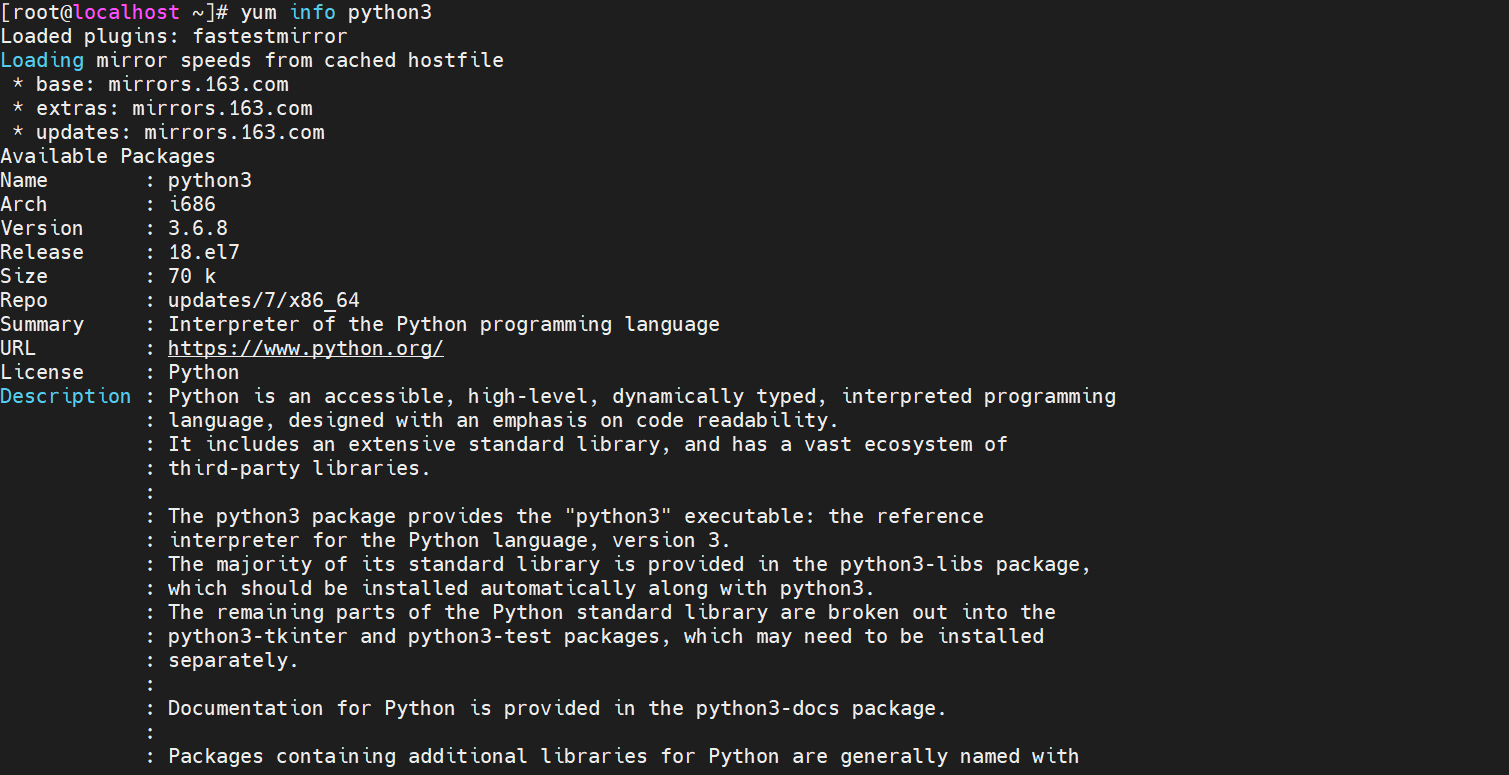The width and height of the screenshot is (1509, 775).
Task: Click the 'yum info python3' command text
Action: click(x=337, y=13)
